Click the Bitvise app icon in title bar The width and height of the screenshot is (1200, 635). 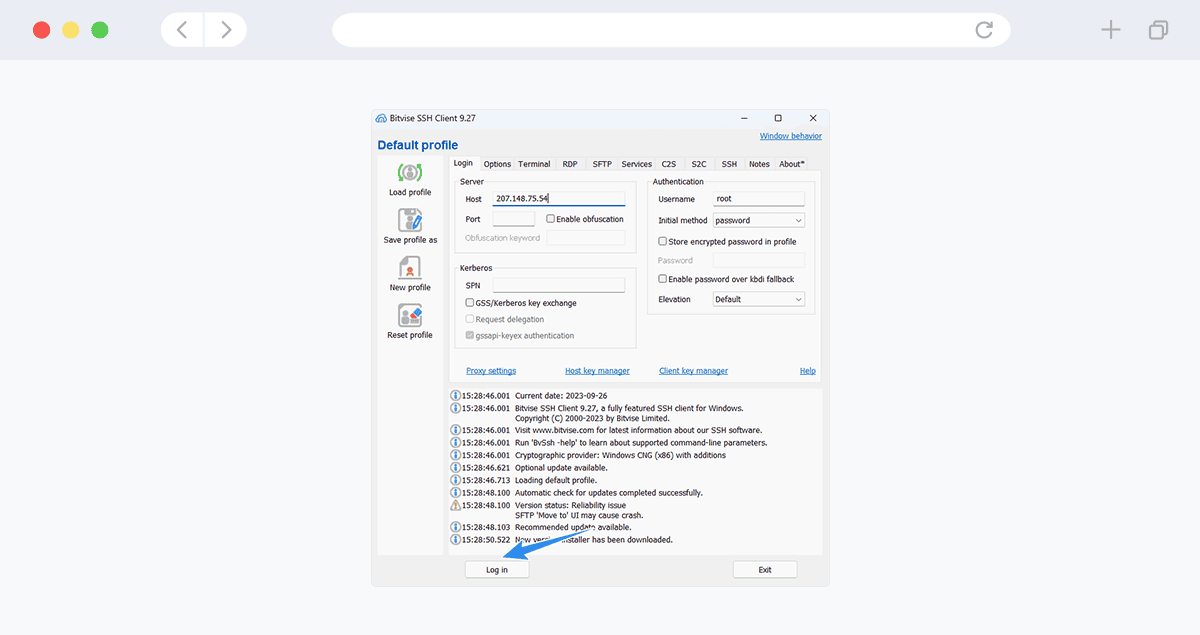point(381,118)
